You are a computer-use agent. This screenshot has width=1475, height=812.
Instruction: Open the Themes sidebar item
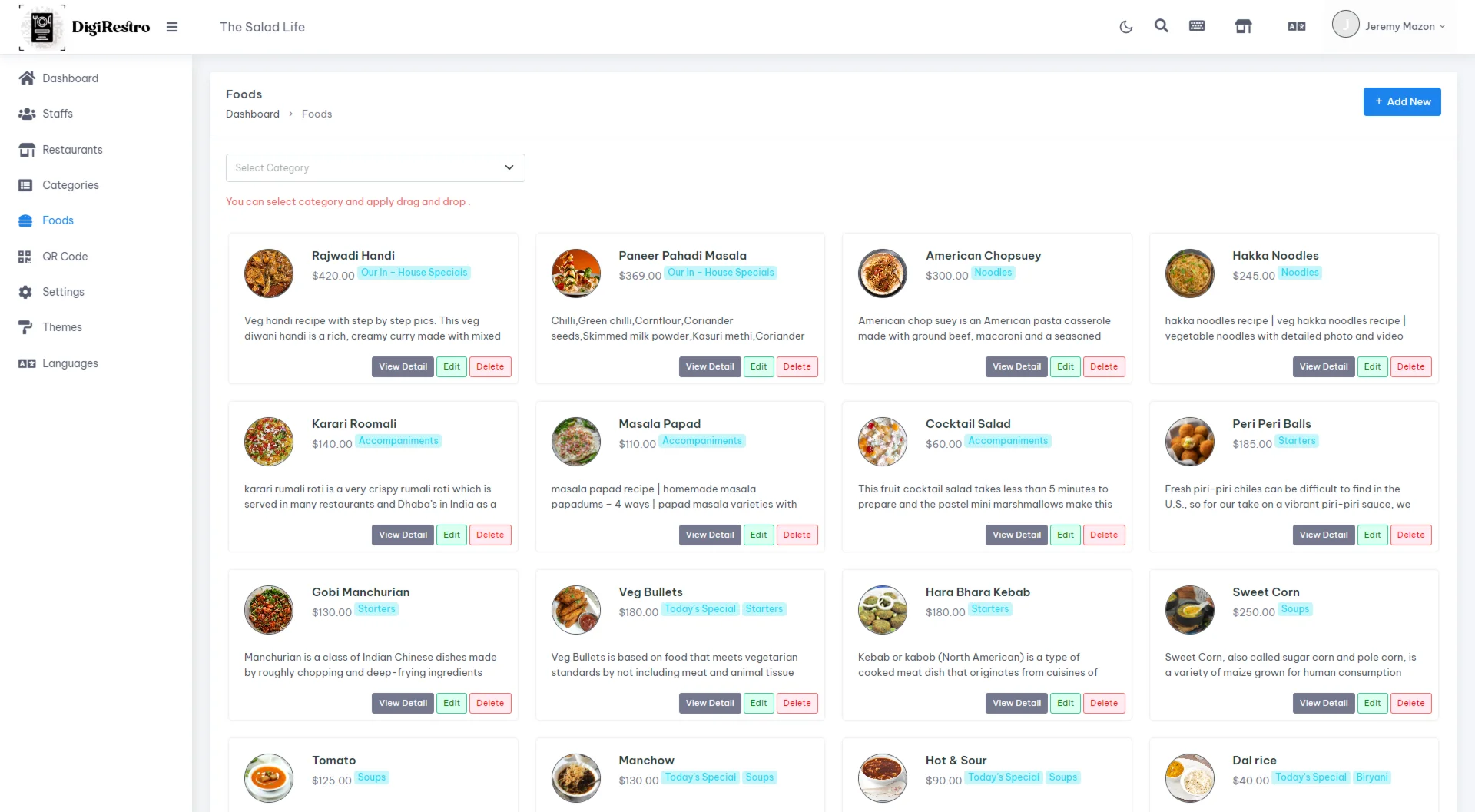(x=61, y=327)
